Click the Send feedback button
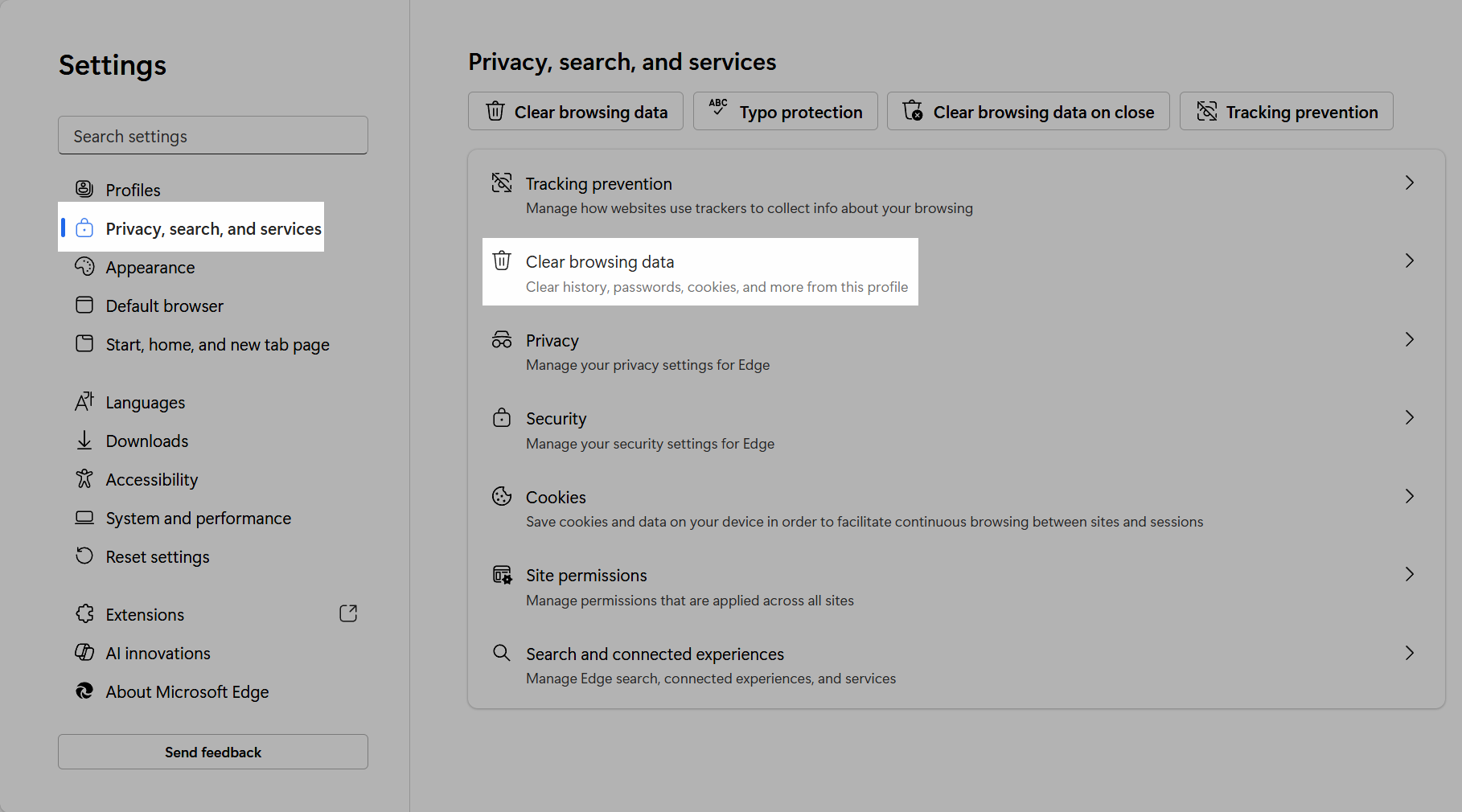Image resolution: width=1462 pixels, height=812 pixels. (213, 752)
